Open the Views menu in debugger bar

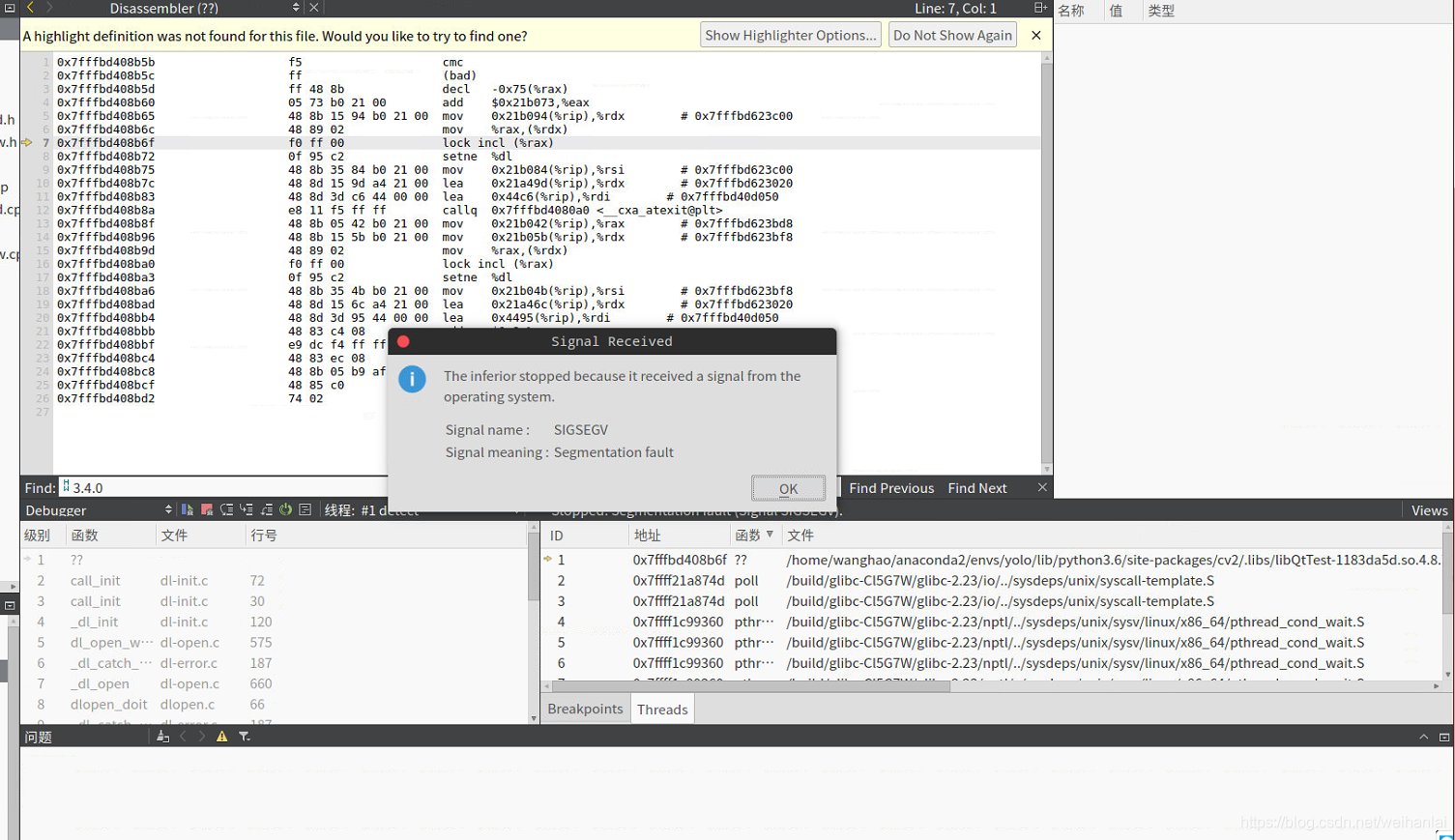point(1429,510)
